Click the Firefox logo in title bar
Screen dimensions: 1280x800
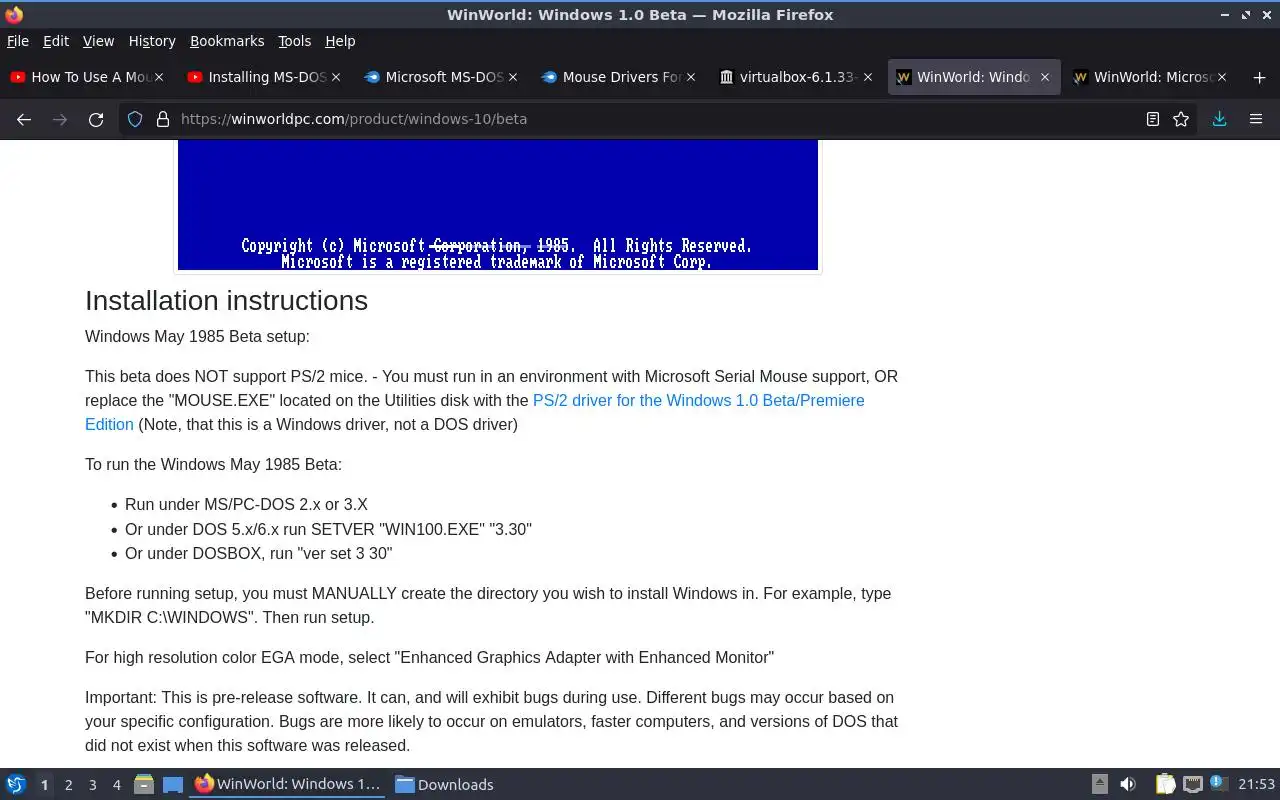click(x=14, y=14)
